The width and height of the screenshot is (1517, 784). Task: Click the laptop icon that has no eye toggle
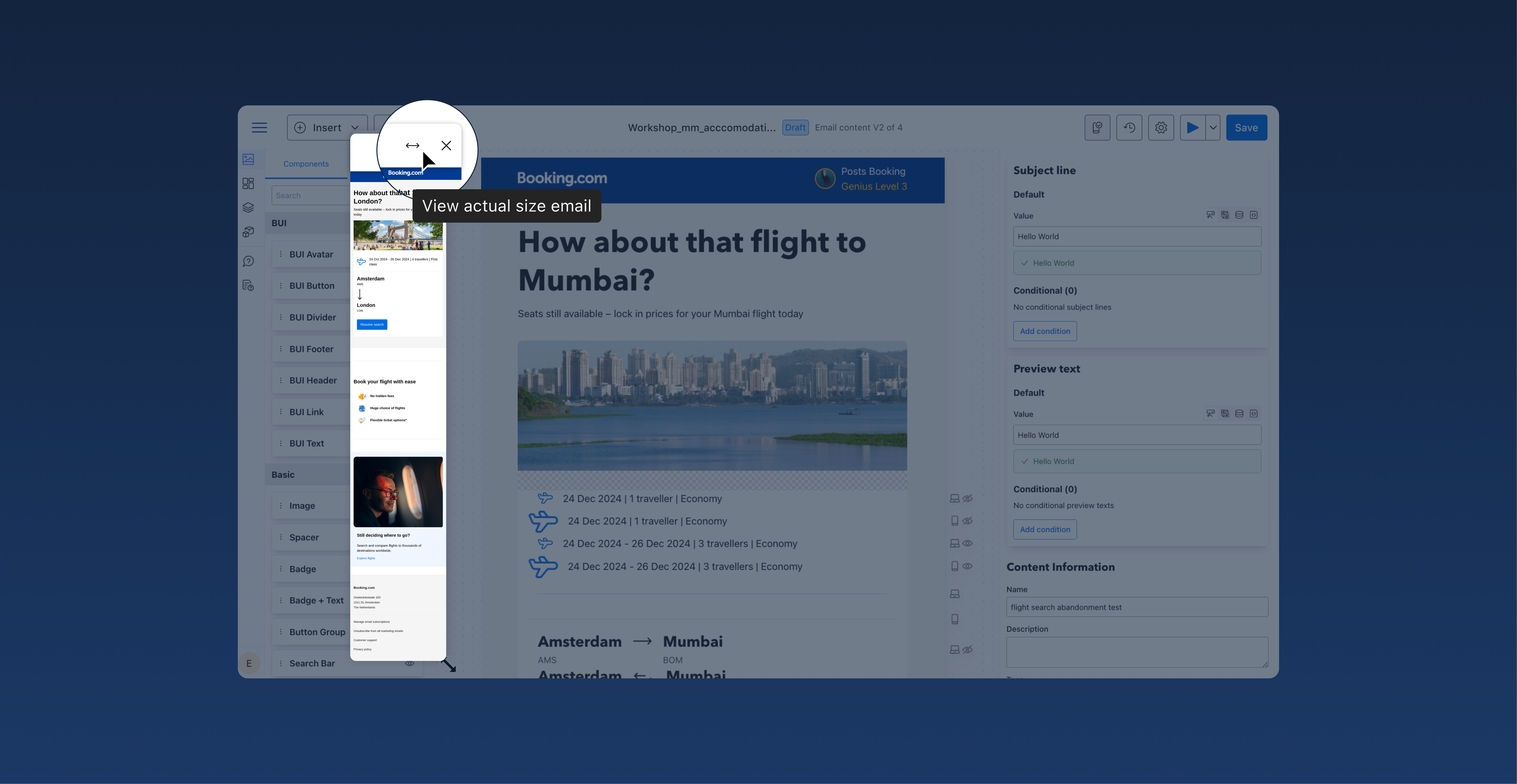955,594
